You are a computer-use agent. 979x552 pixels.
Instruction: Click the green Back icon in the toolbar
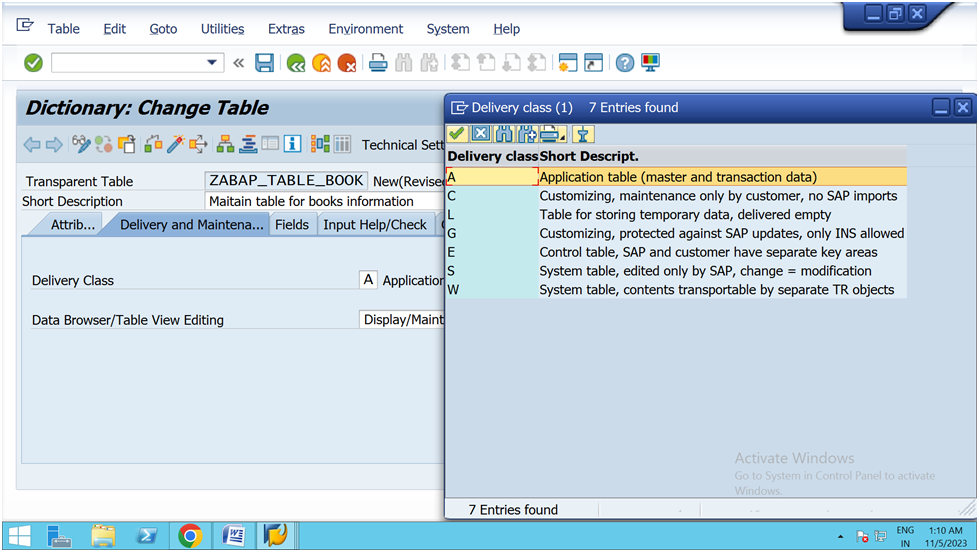click(x=296, y=62)
